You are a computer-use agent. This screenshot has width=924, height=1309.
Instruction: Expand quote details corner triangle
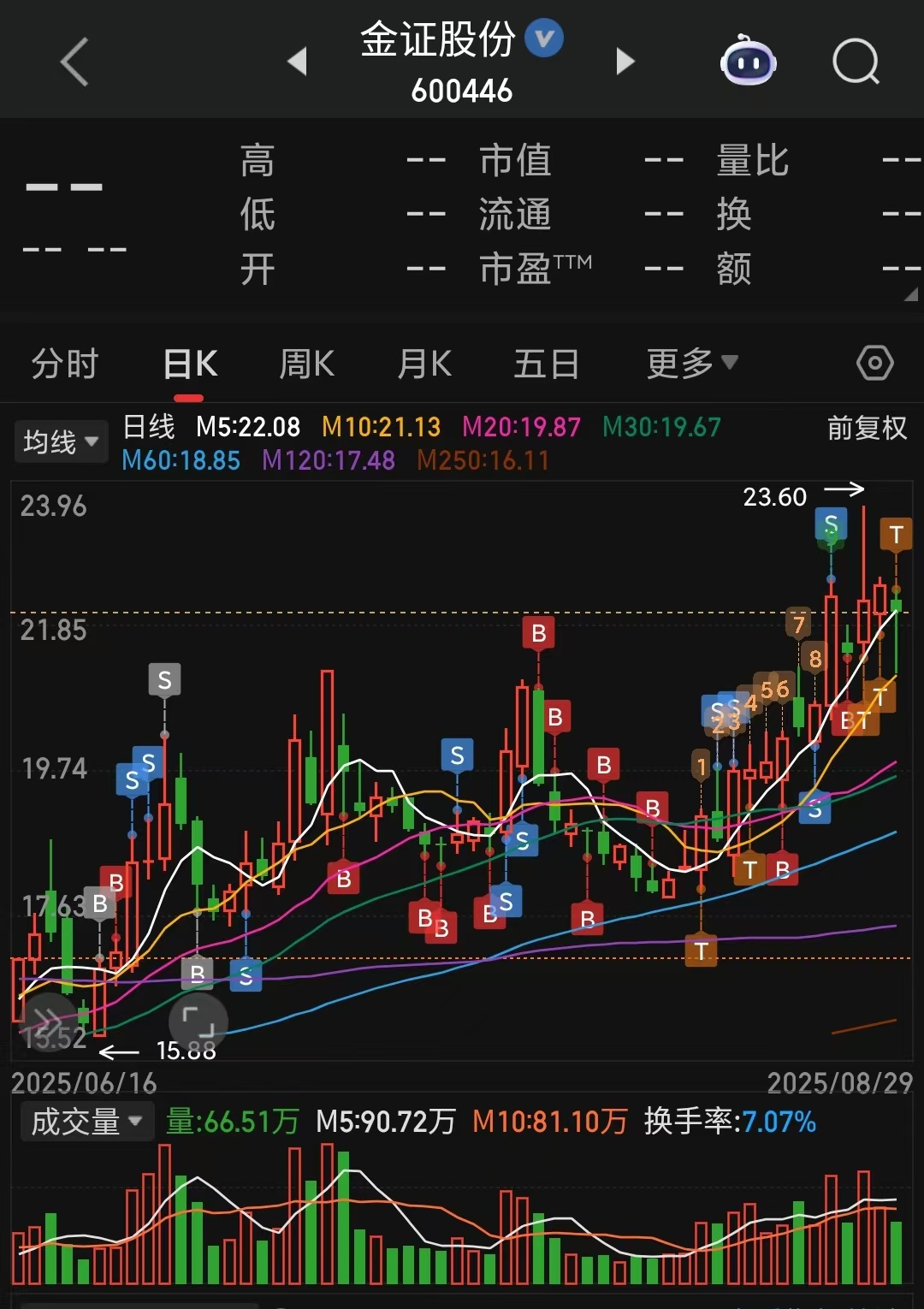910,294
